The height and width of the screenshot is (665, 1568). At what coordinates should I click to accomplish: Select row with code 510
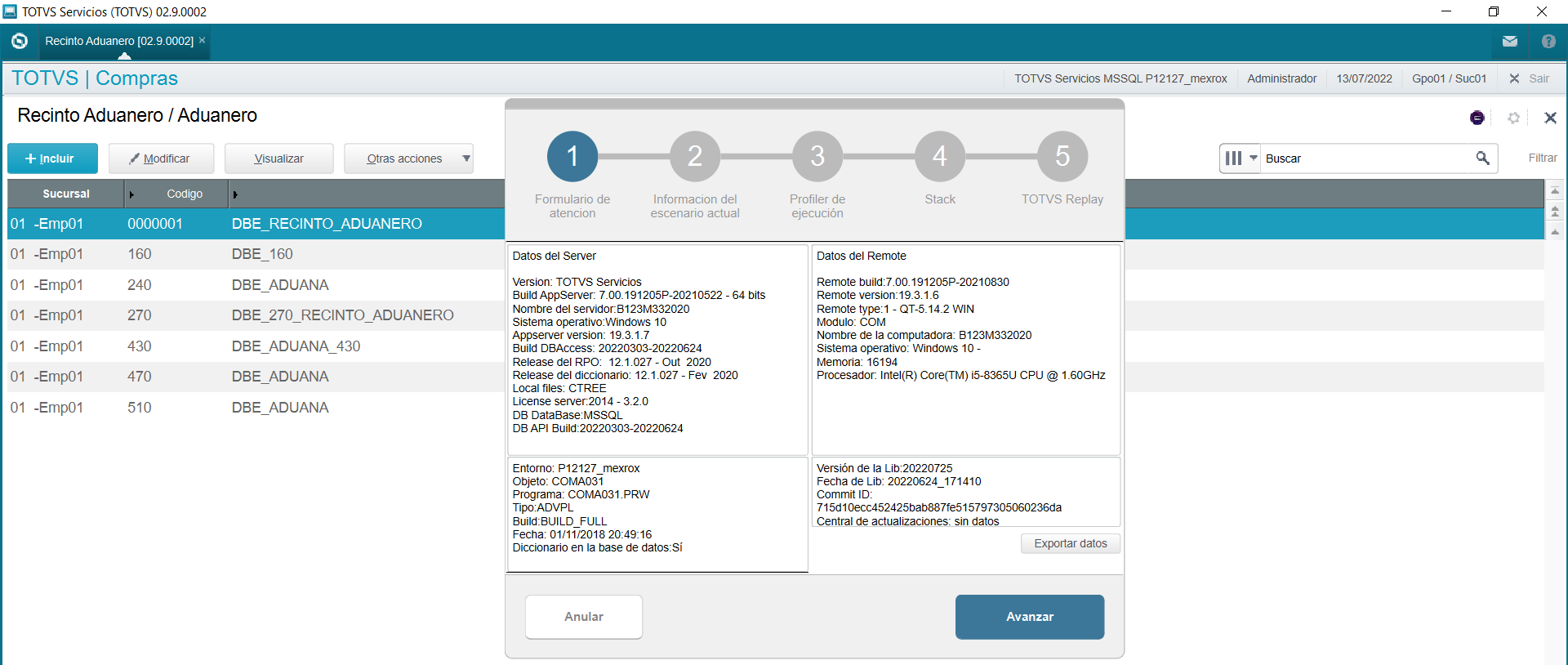[x=256, y=408]
